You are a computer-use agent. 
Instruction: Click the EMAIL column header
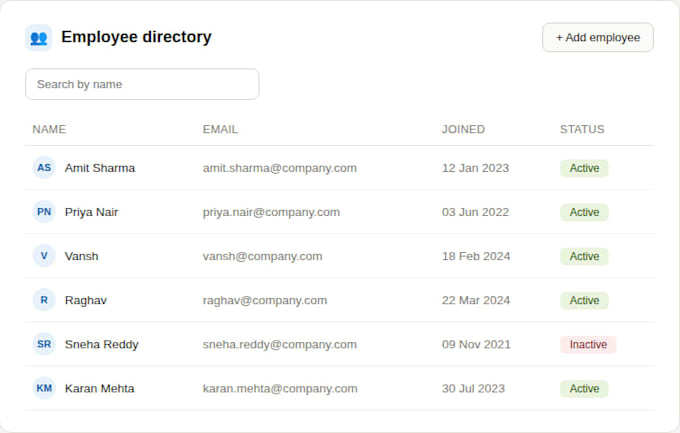tap(220, 129)
